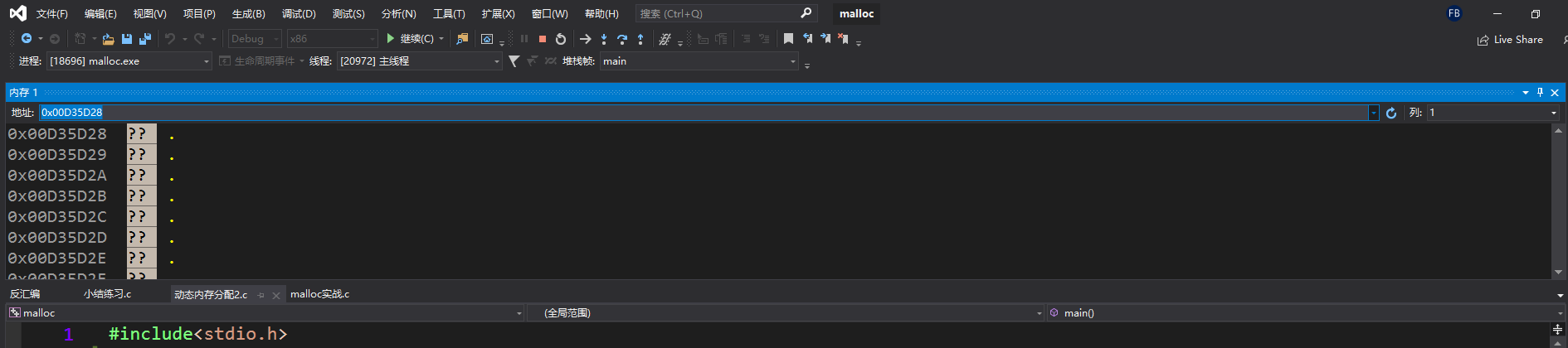This screenshot has width=1568, height=348.
Task: Open the 堆栈帧 main stack frame dropdown
Action: (x=699, y=61)
